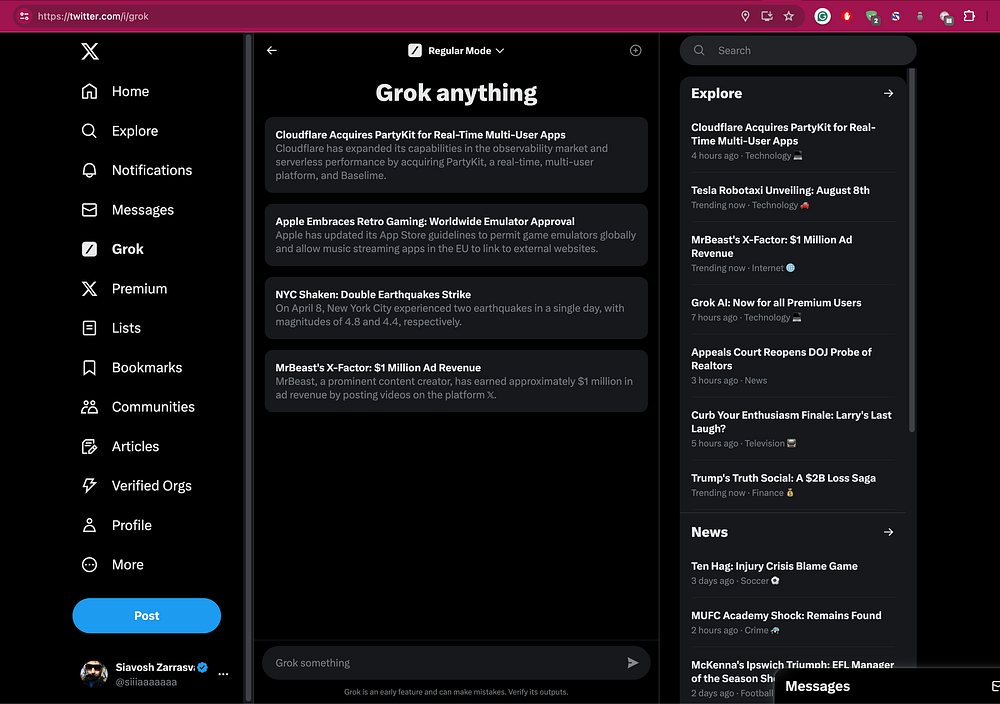Click the site settings icon in address bar
Viewport: 1000px width, 704px height.
pos(24,16)
